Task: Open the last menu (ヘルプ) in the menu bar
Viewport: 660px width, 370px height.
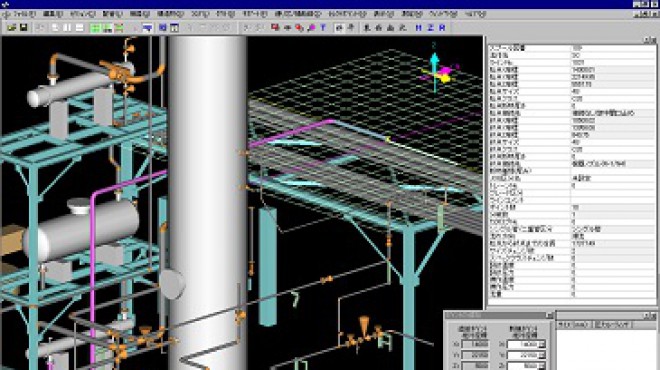Action: click(x=476, y=14)
